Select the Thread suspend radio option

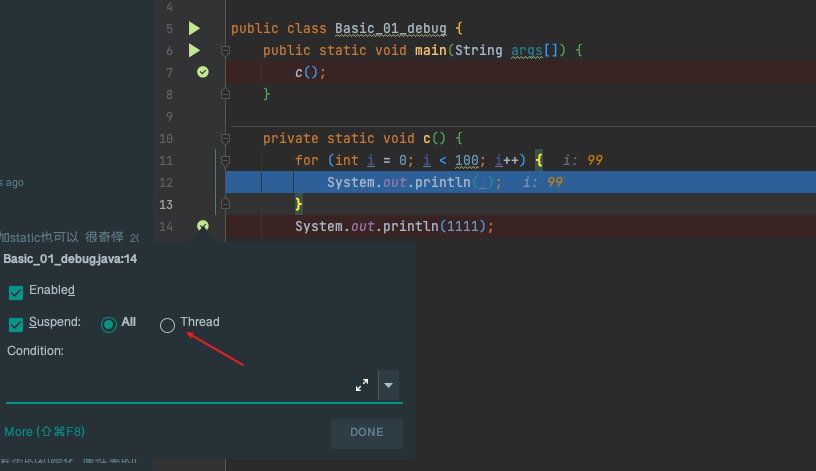click(167, 324)
